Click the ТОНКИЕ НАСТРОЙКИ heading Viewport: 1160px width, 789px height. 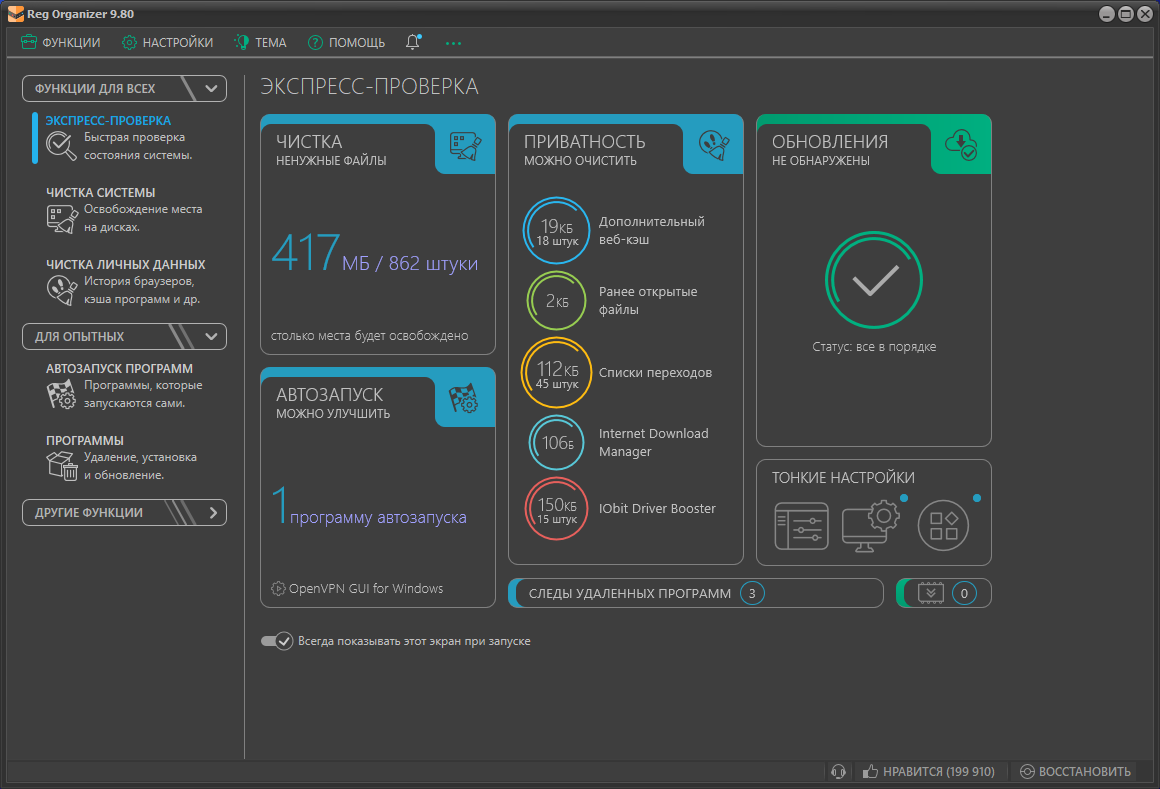(843, 478)
